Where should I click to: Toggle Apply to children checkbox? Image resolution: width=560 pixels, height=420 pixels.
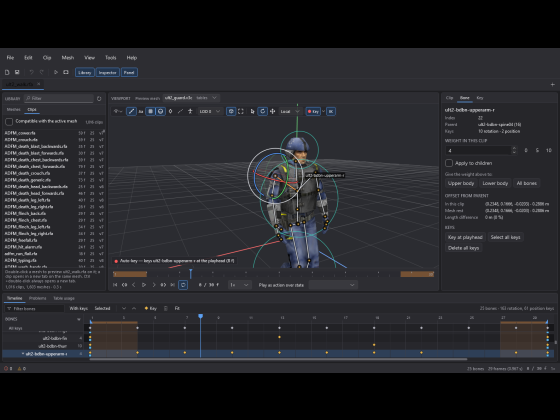(449, 163)
